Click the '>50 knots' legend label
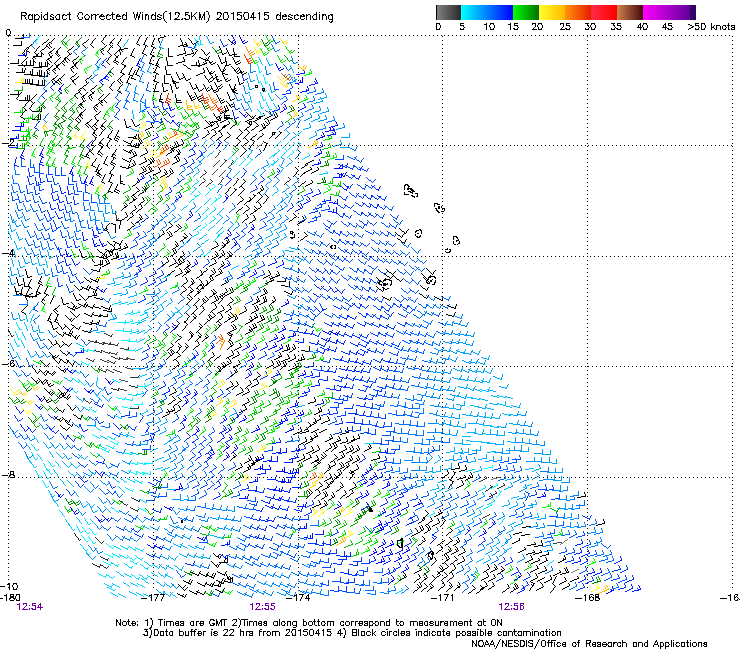This screenshot has height=650, width=740. point(711,27)
